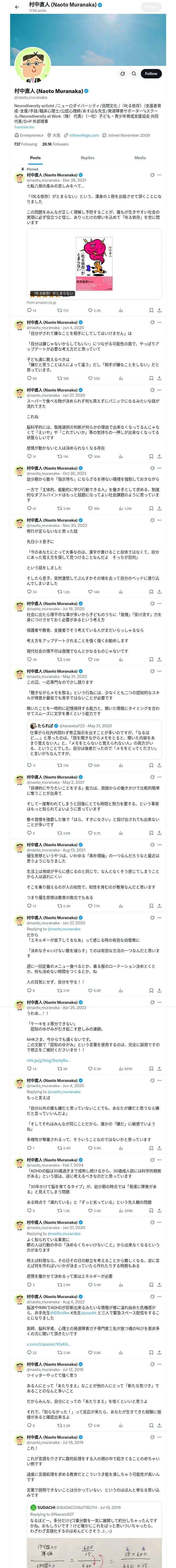Image resolution: width=176 pixels, height=1568 pixels.
Task: Switch to the Replies tab
Action: click(x=87, y=158)
